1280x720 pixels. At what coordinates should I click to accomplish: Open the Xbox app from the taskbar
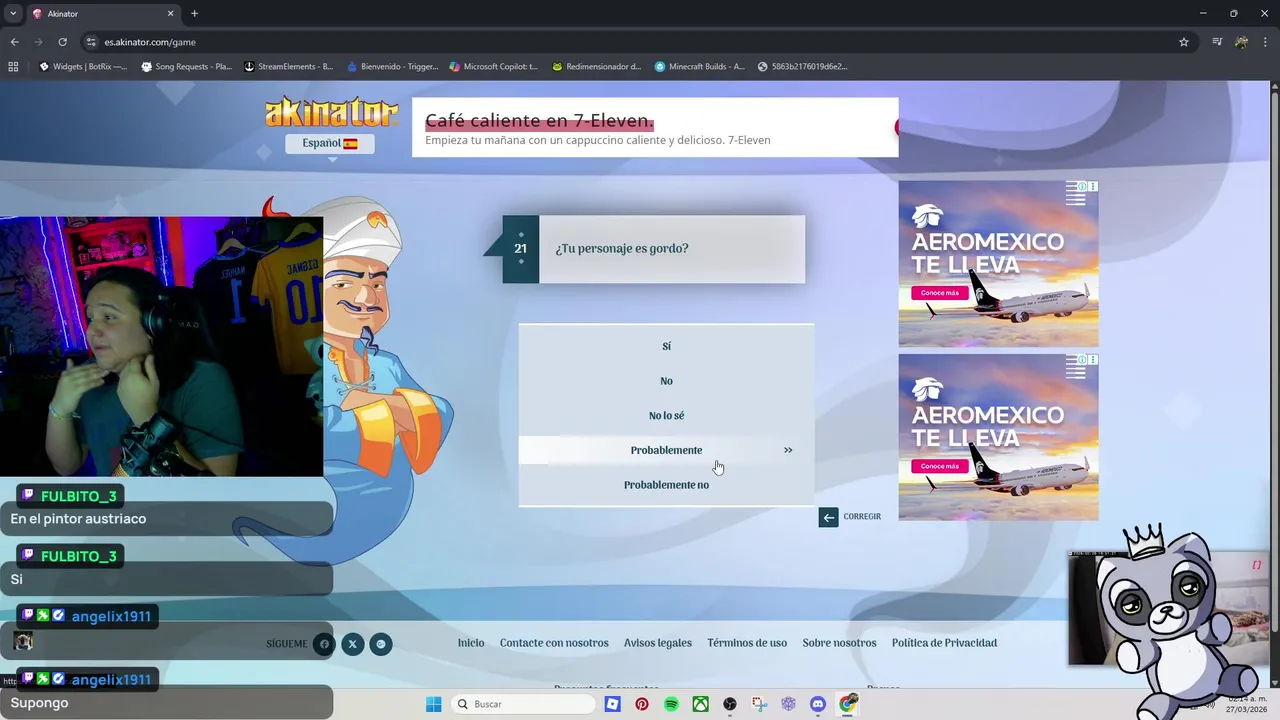[701, 704]
